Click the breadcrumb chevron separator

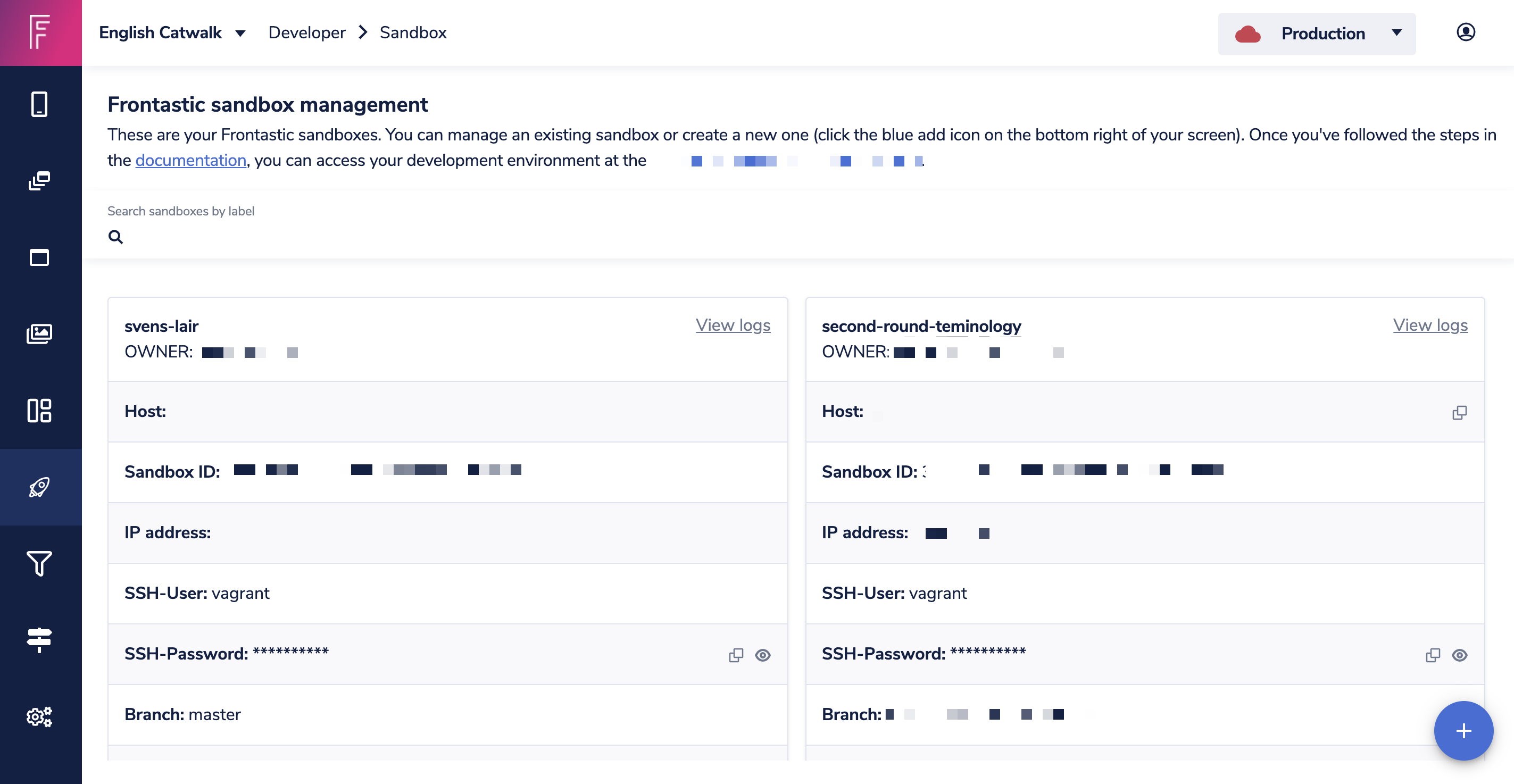pyautogui.click(x=363, y=32)
